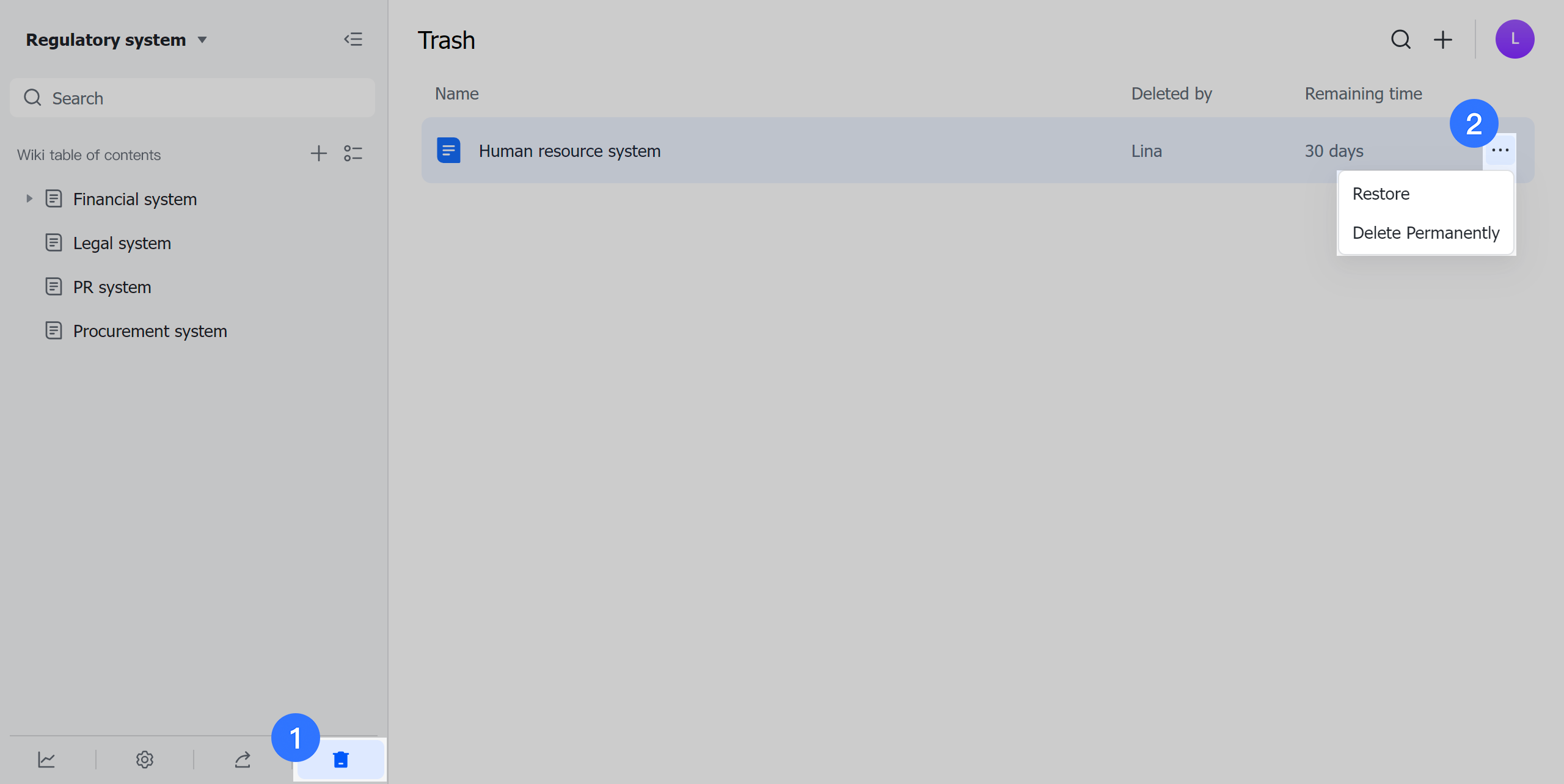Expand the Financial system tree item
This screenshot has height=784, width=1564.
[29, 199]
